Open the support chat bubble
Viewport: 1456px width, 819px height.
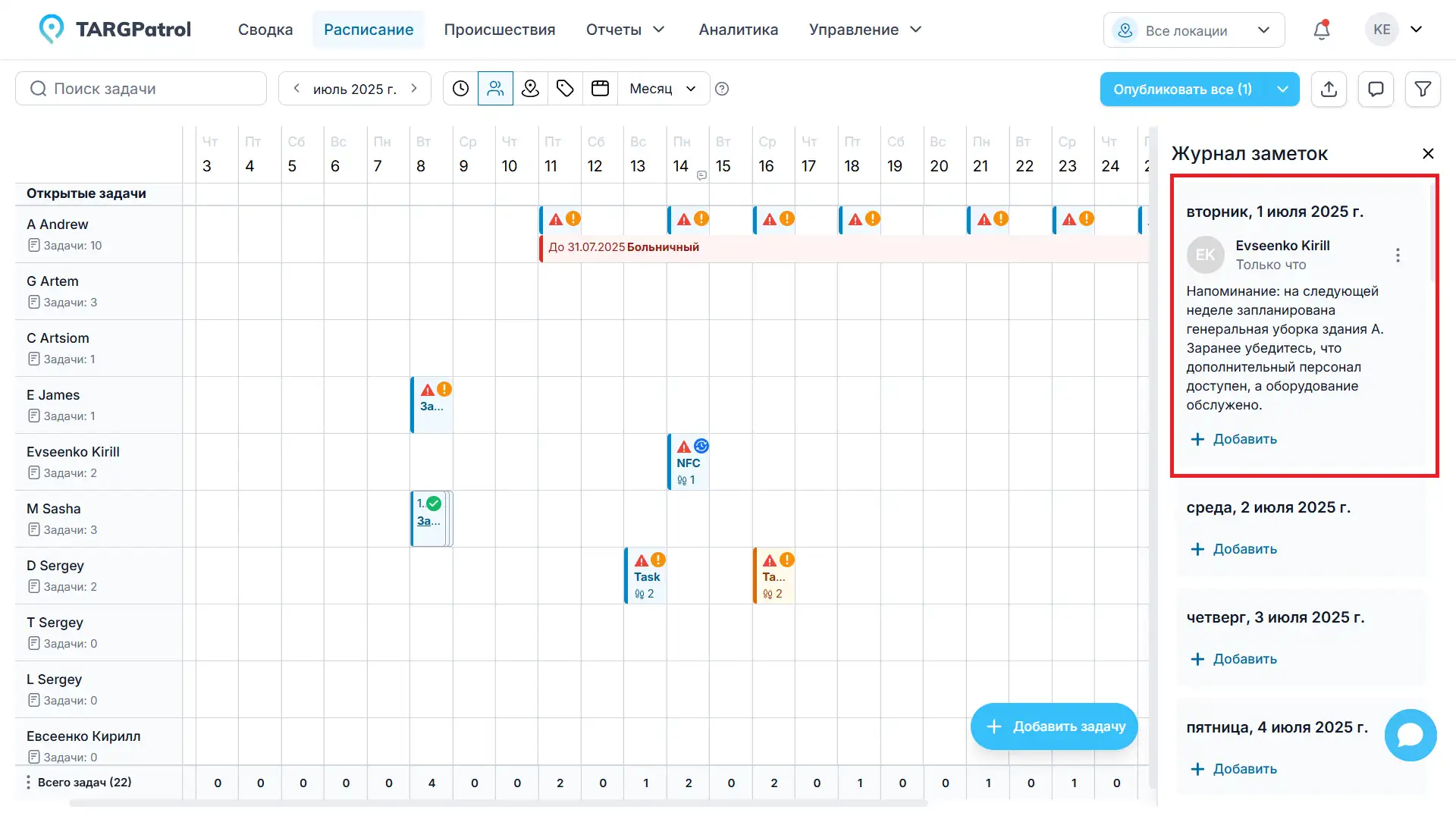[1410, 735]
